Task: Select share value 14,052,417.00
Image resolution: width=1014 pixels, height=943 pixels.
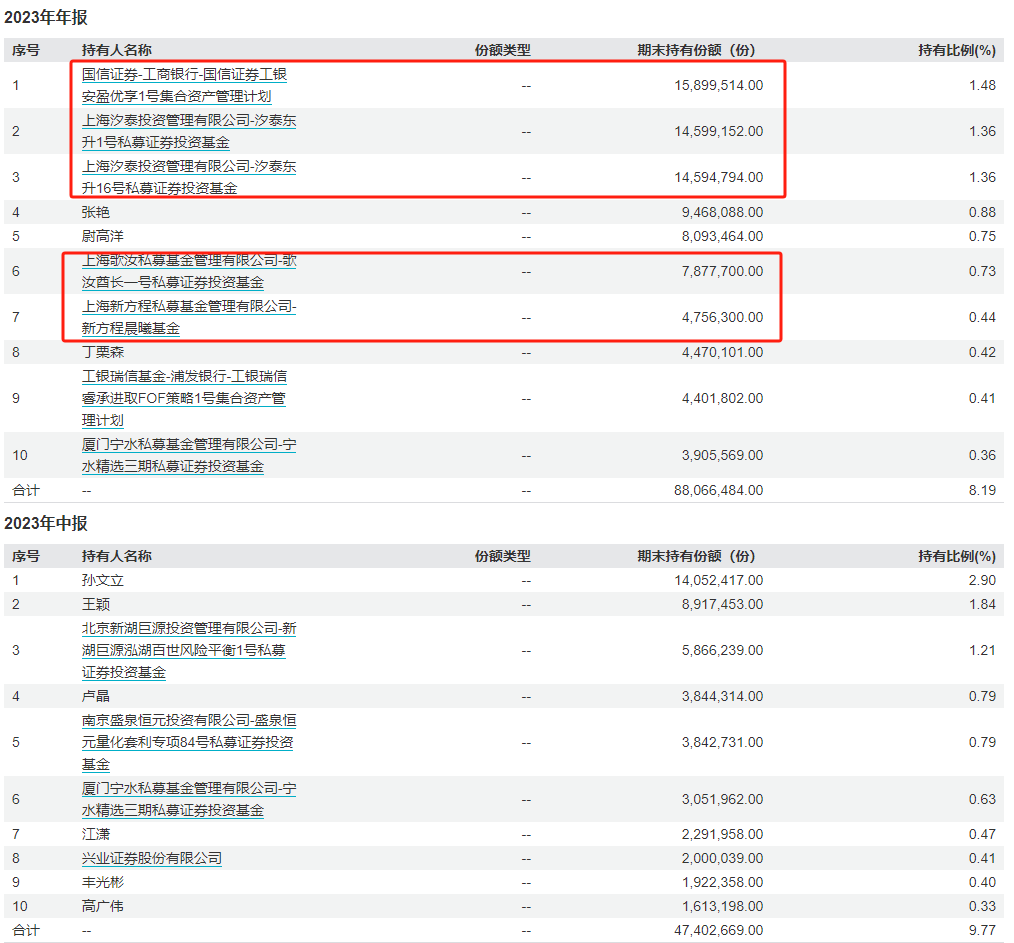Action: [x=718, y=580]
